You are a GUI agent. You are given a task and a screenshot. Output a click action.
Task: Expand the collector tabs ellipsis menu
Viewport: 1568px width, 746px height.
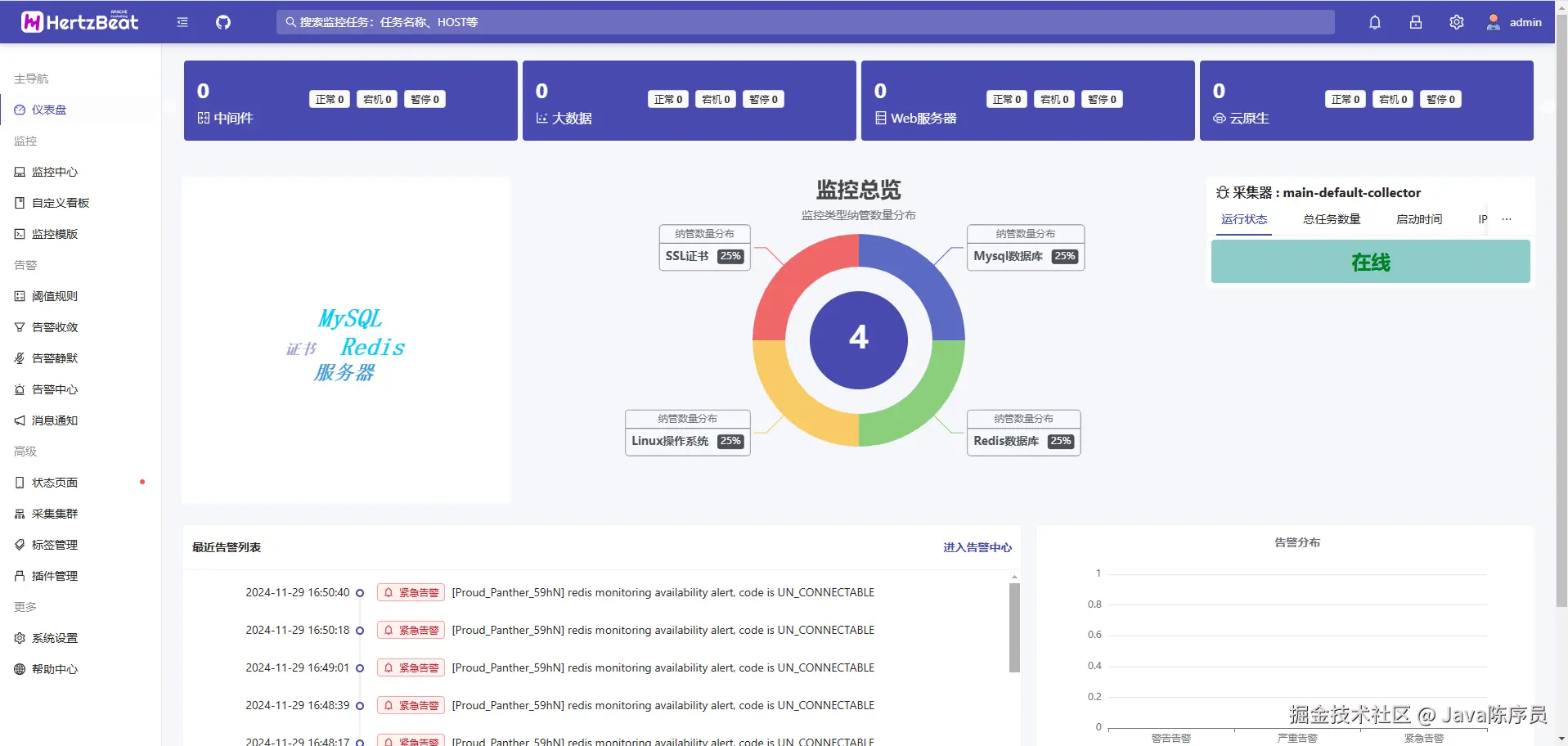[1507, 219]
